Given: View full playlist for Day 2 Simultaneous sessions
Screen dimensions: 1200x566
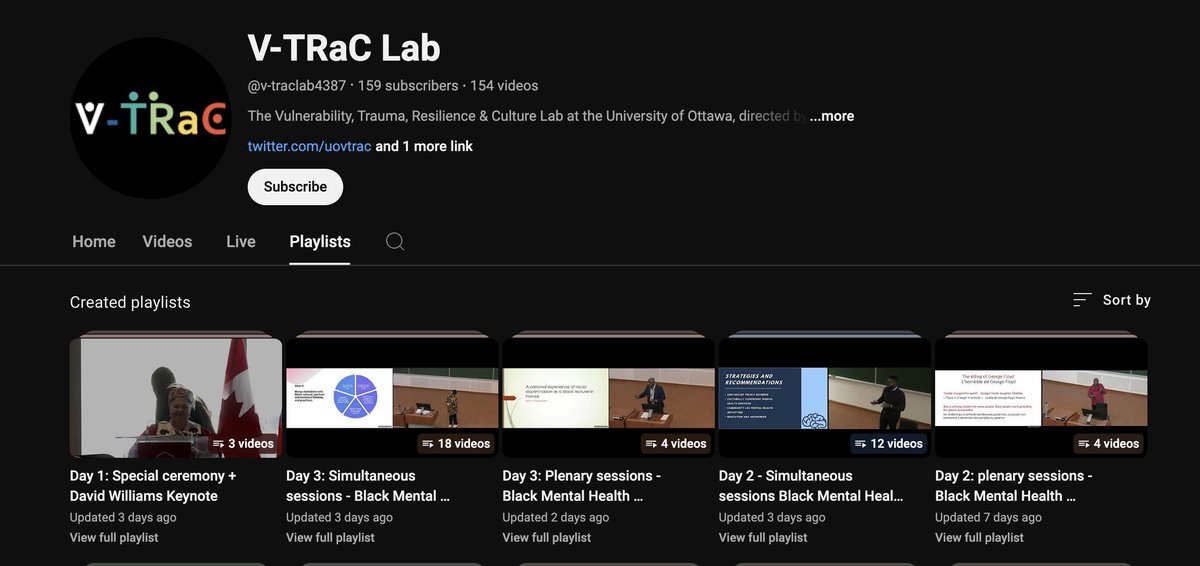Looking at the screenshot, I should [x=763, y=537].
